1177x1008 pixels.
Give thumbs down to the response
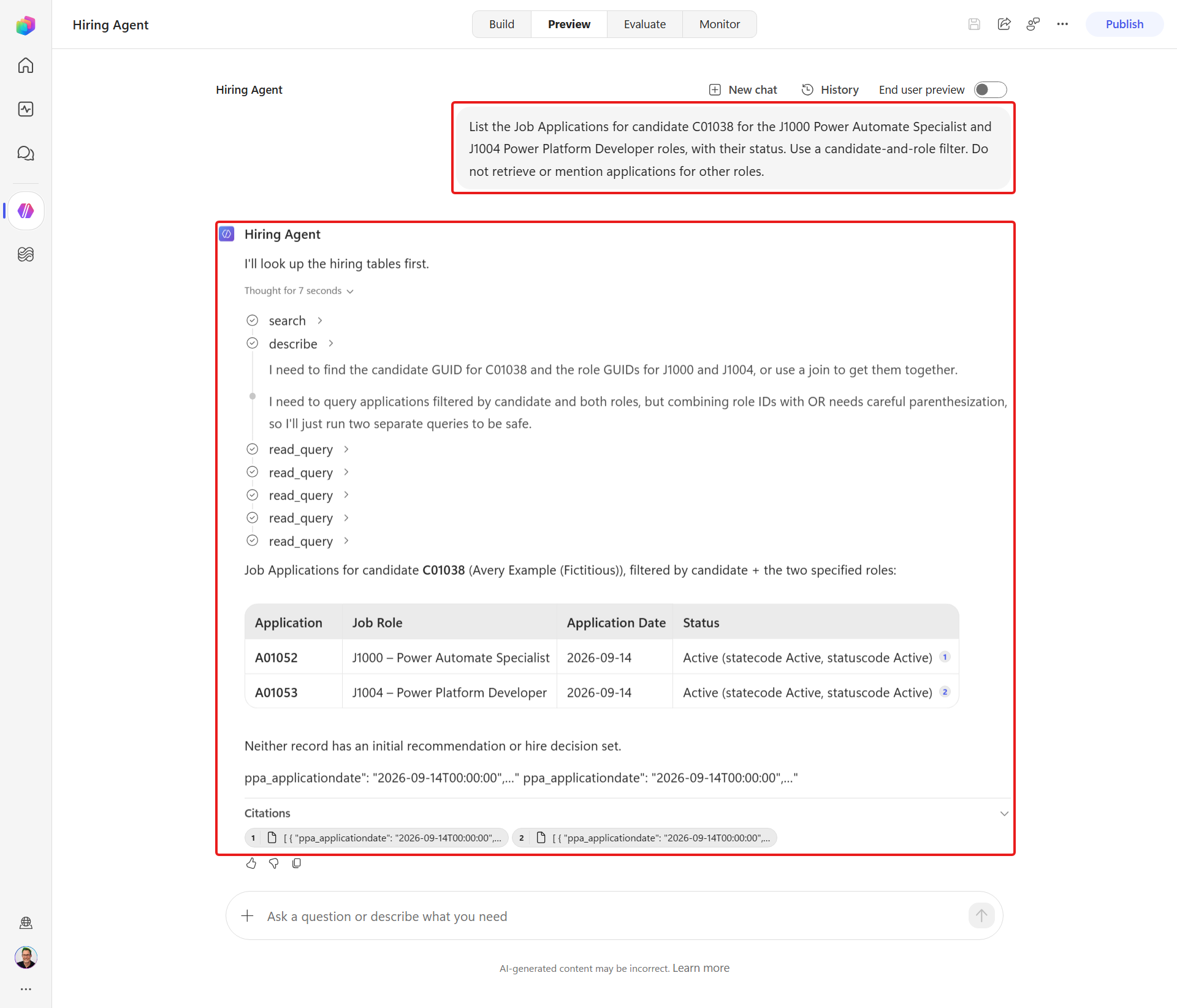[274, 863]
